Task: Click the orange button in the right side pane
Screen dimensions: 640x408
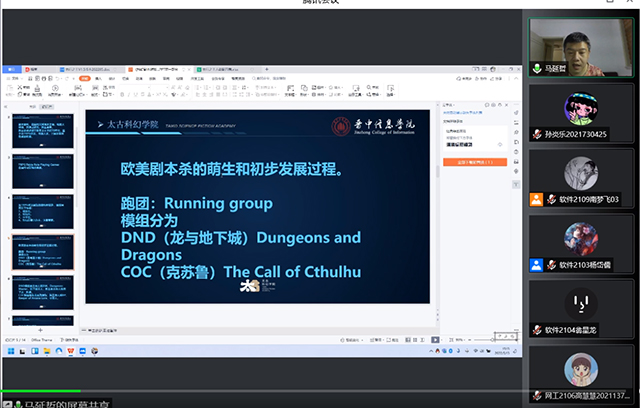Action: click(482, 160)
